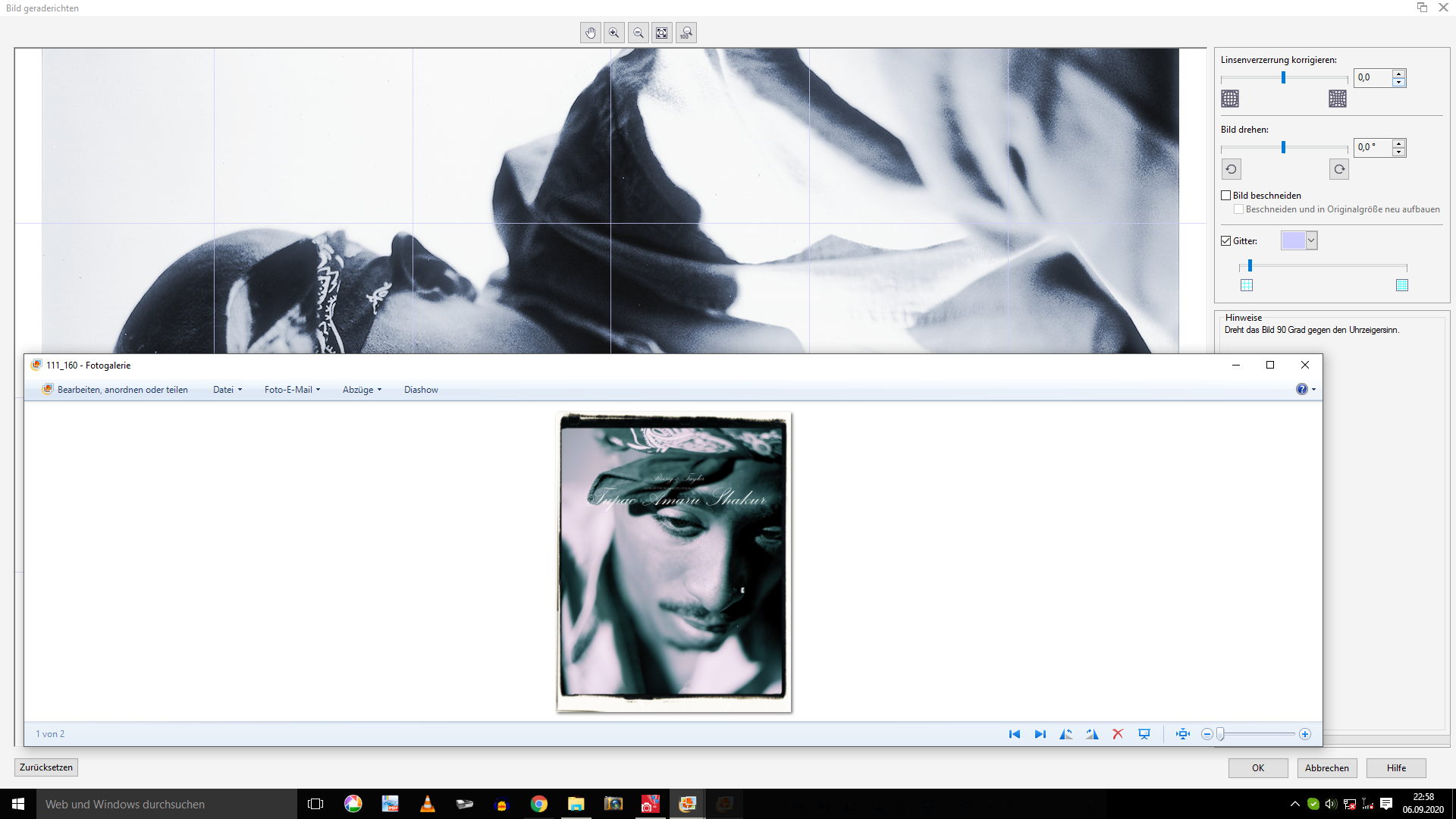Click the fit to window tool
1456x819 pixels.
pyautogui.click(x=662, y=33)
